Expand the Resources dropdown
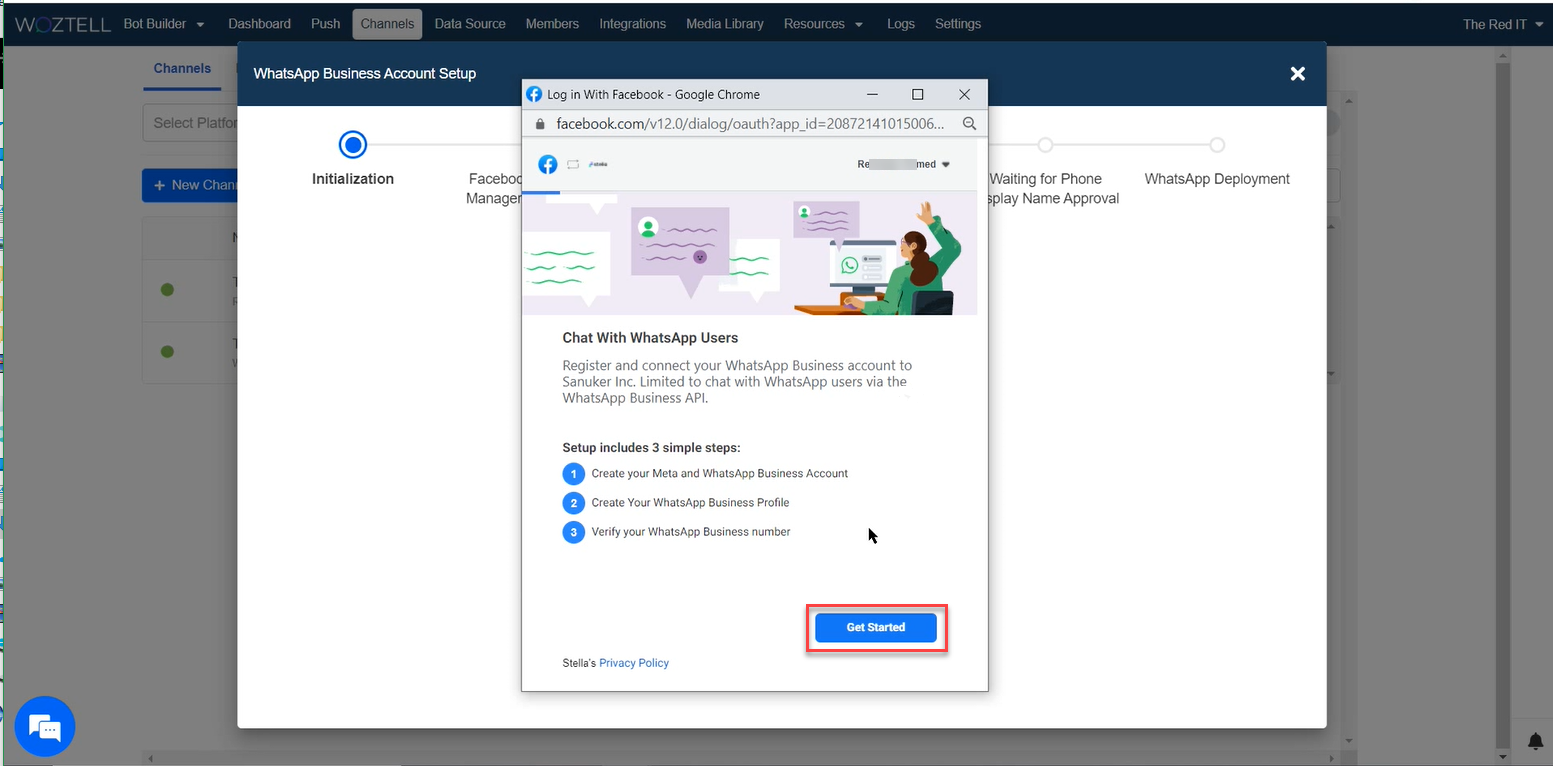 (x=823, y=24)
